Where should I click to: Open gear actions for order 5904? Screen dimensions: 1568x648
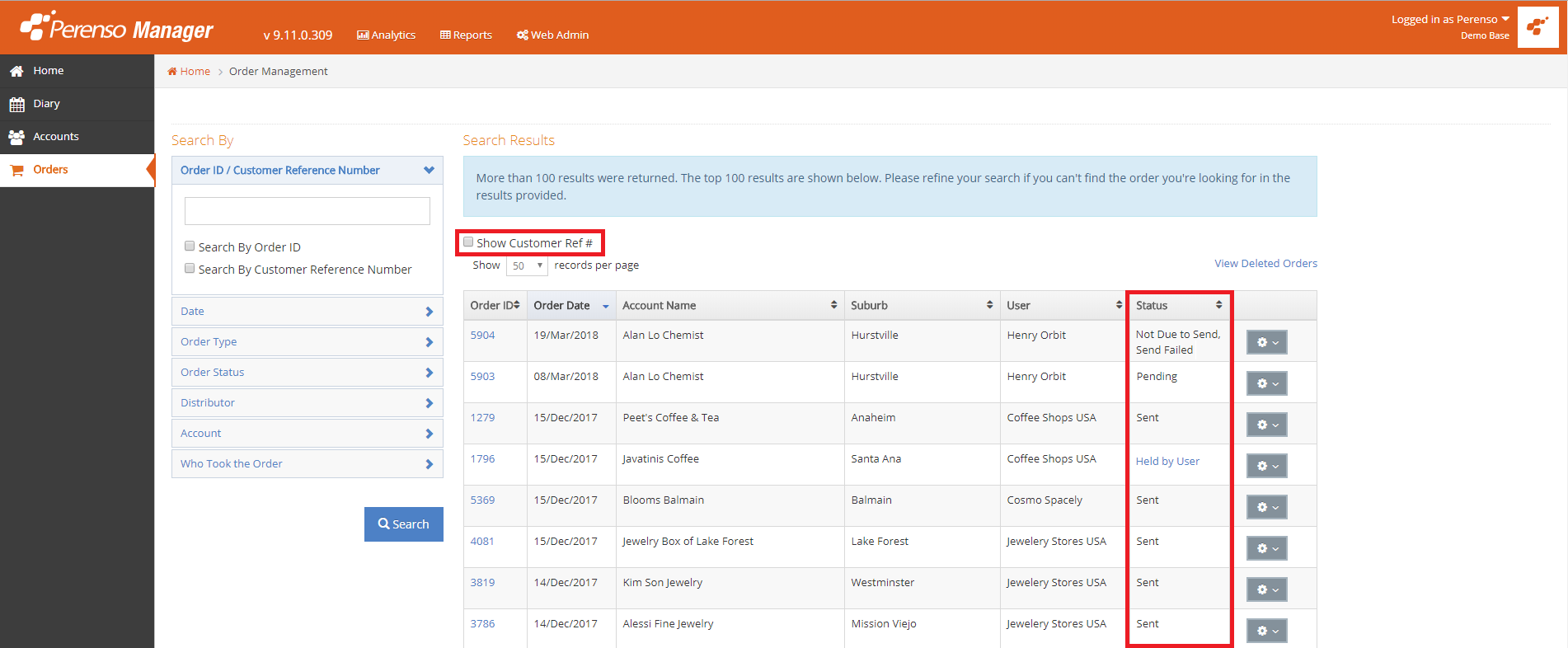point(1266,342)
